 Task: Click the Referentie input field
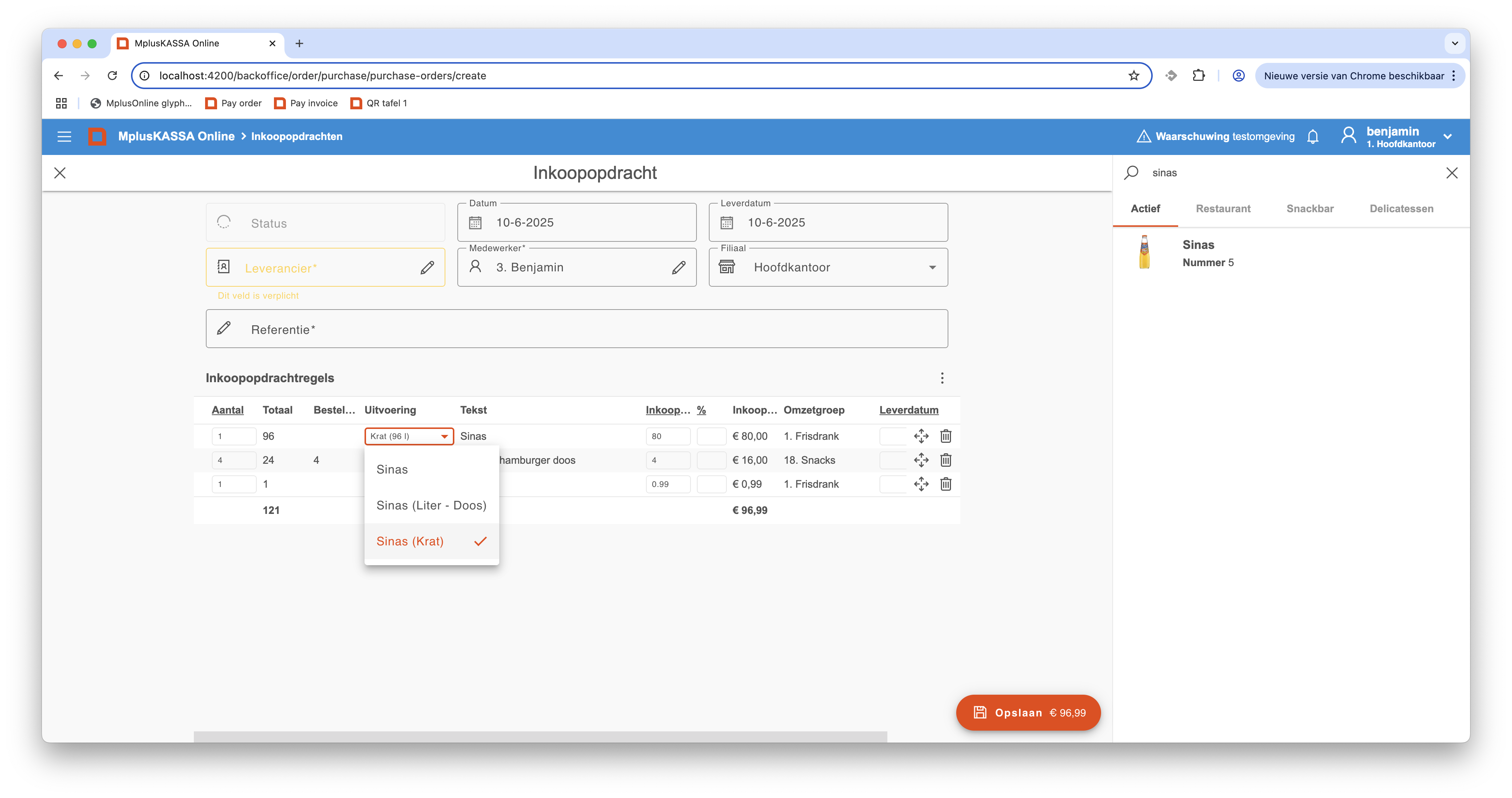click(577, 329)
